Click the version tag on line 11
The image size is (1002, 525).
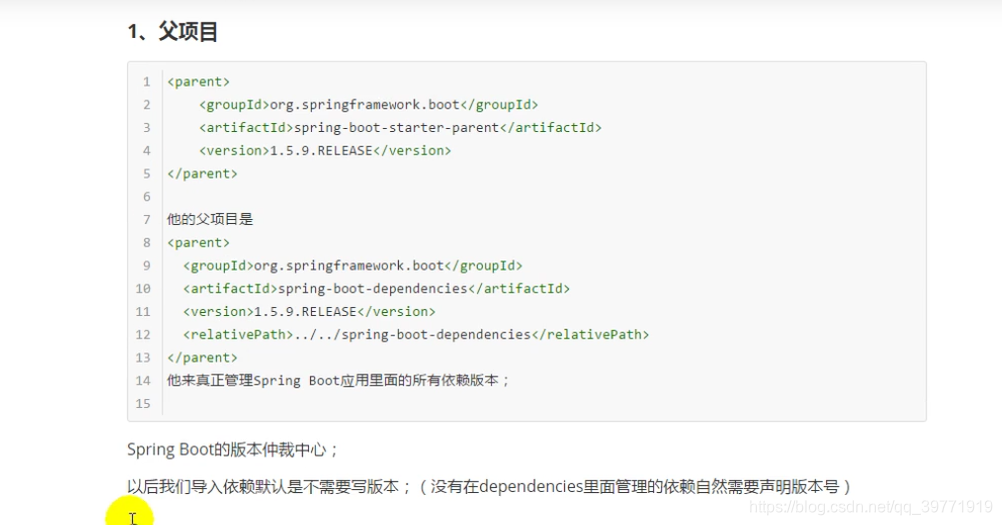309,312
